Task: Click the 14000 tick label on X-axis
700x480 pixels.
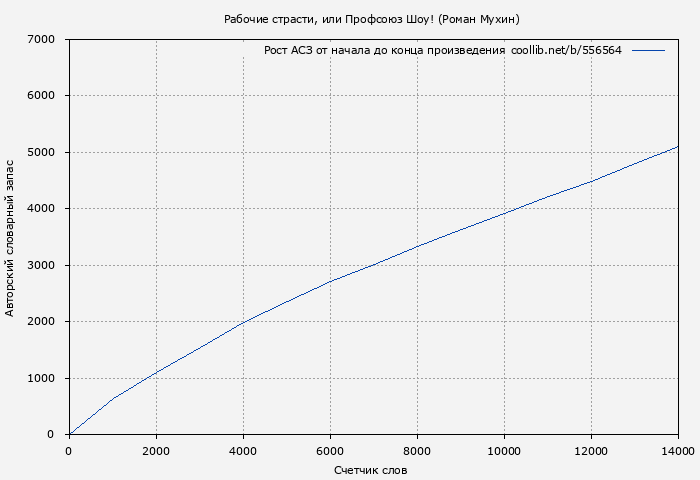Action: [x=677, y=450]
